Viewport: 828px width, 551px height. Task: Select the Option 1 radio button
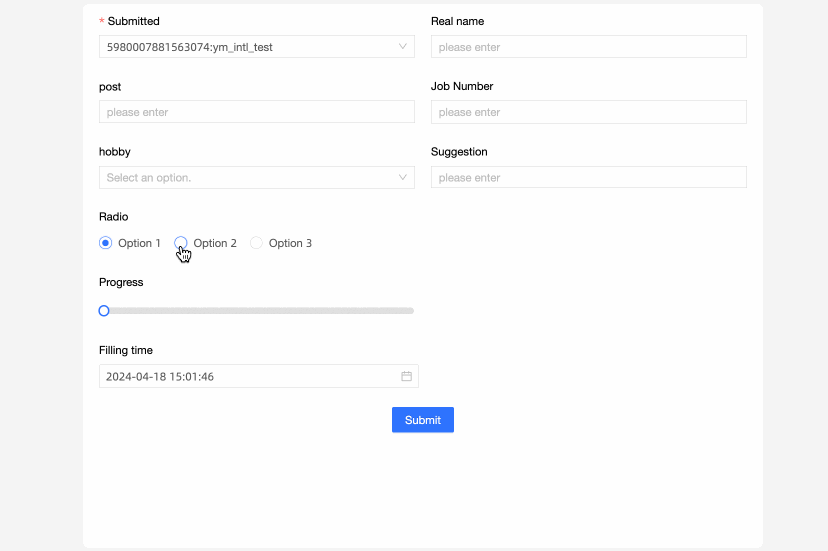click(106, 243)
